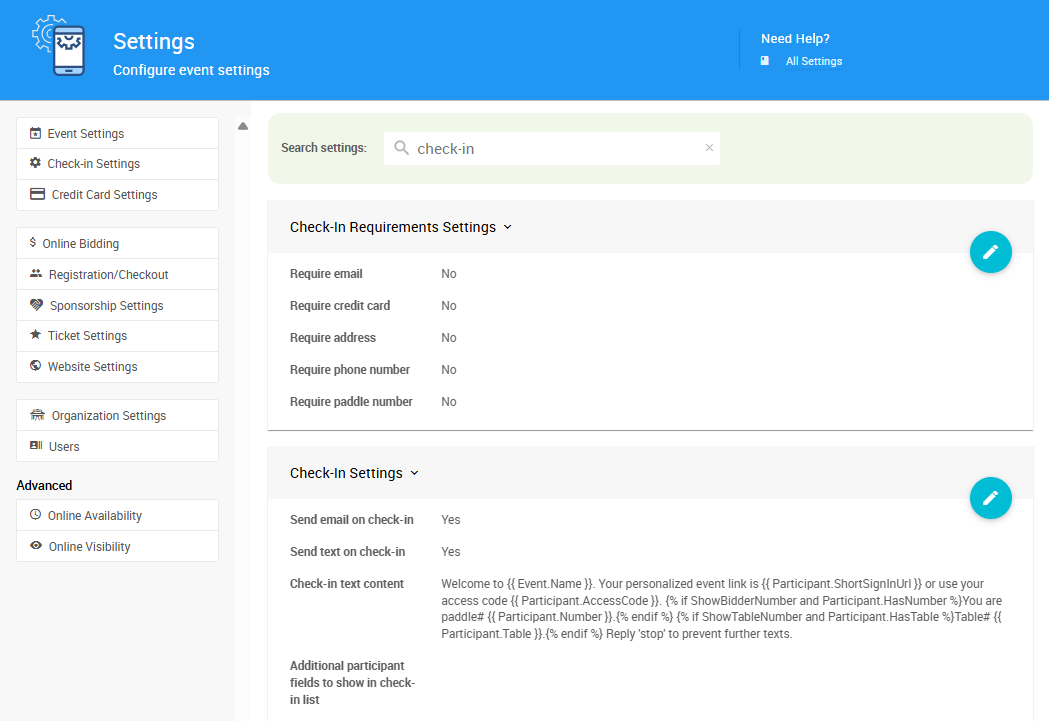Click the gear icon beside Check-in Settings
Viewport: 1049px width, 721px height.
click(35, 163)
